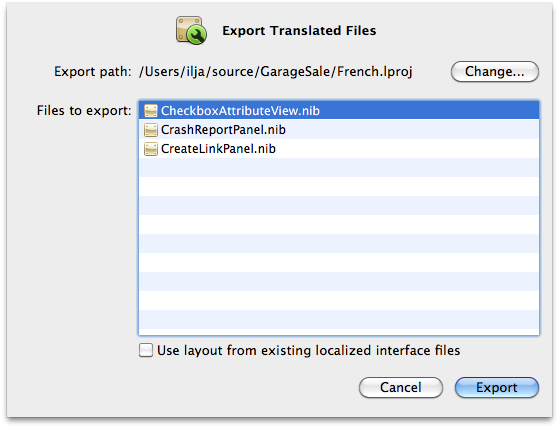
Task: Click blank area right of CreateLinkPanel.nib row
Action: [406, 149]
